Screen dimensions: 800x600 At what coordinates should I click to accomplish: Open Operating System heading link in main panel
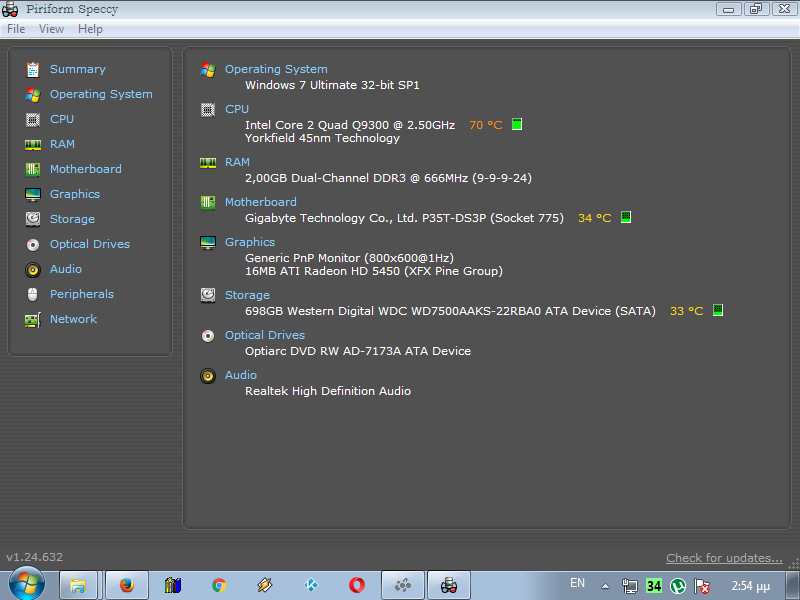point(276,69)
